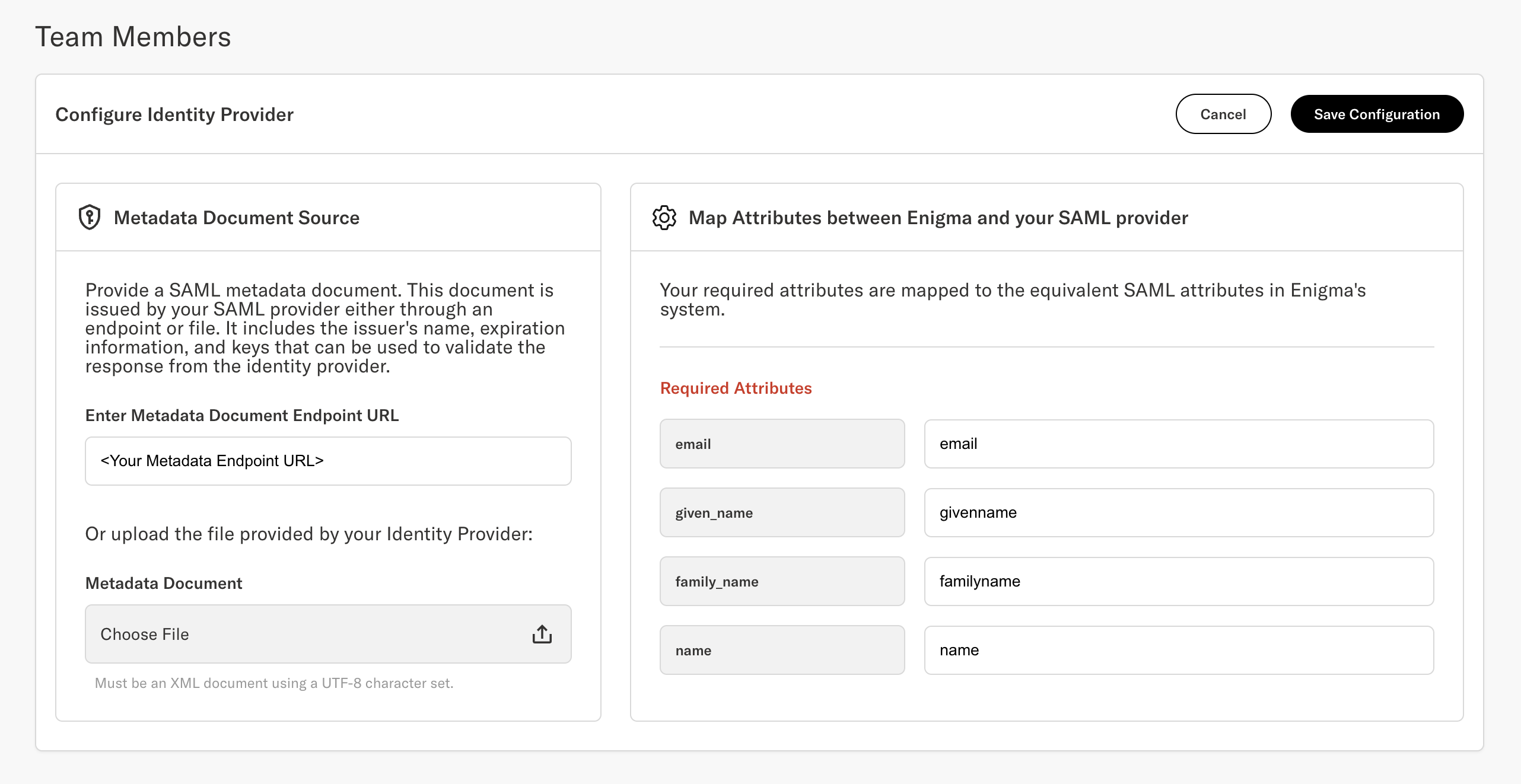Viewport: 1521px width, 784px height.
Task: Click the Metadata Endpoint URL input field
Action: click(x=327, y=461)
